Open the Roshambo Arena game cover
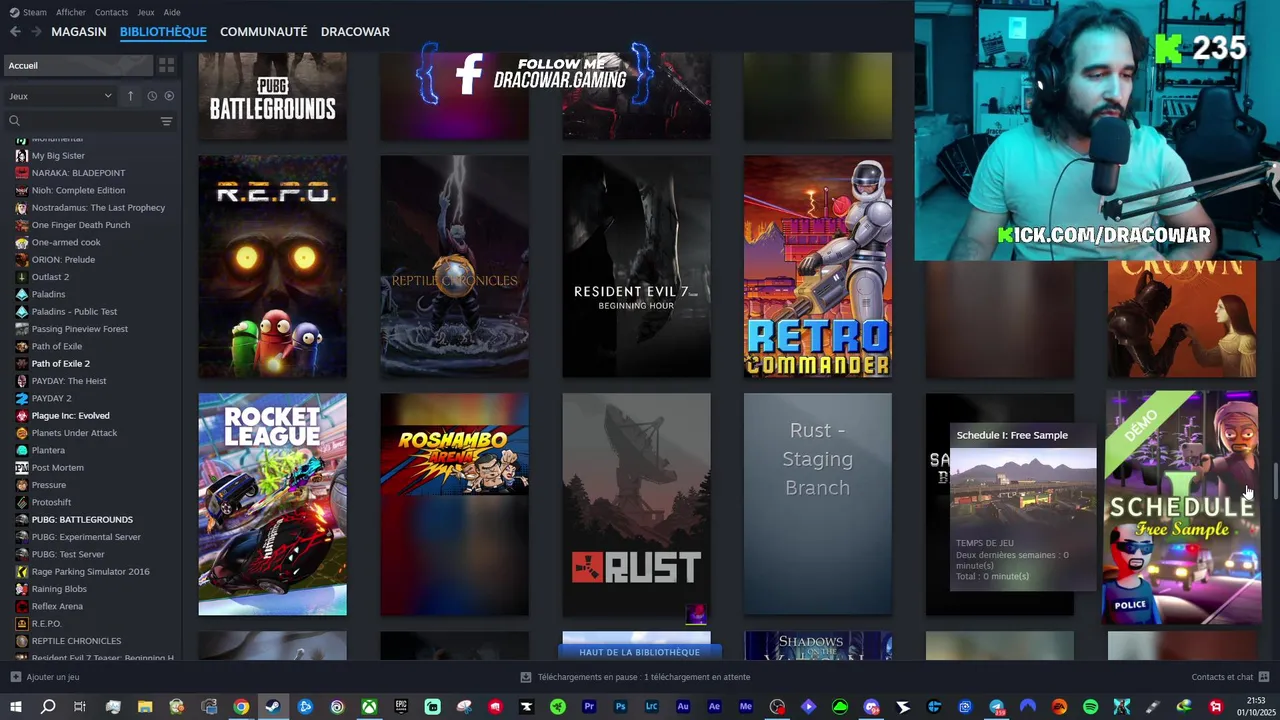 tap(454, 504)
